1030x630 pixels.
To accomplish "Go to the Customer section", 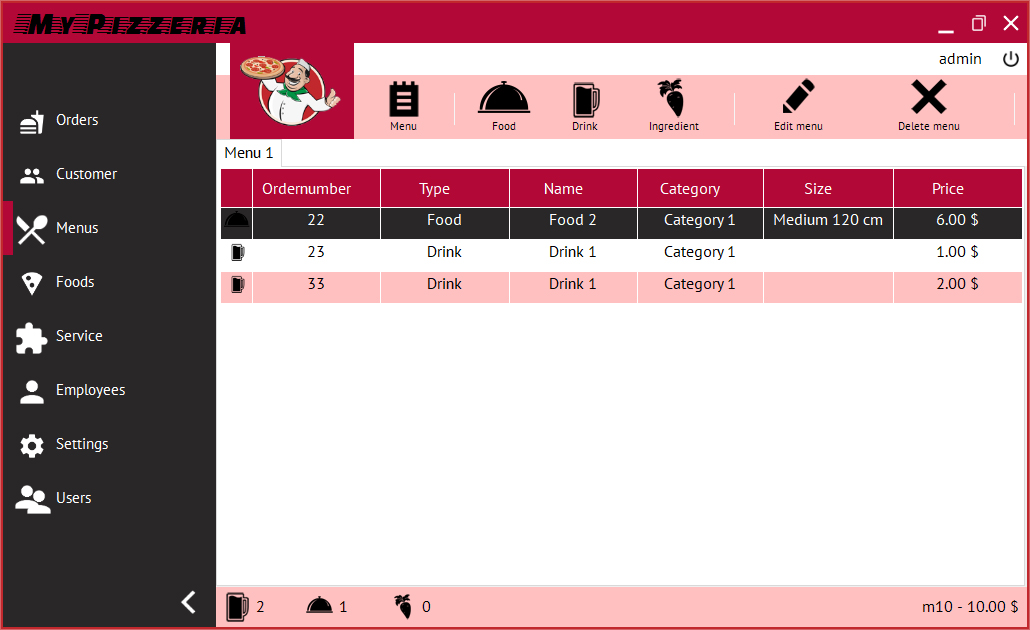I will 86,174.
